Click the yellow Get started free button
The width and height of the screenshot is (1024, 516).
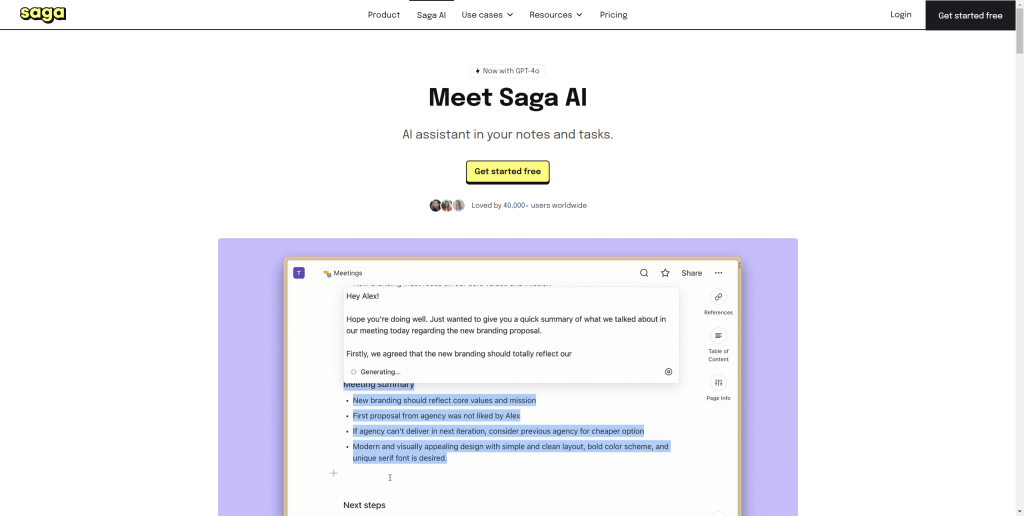click(x=507, y=171)
